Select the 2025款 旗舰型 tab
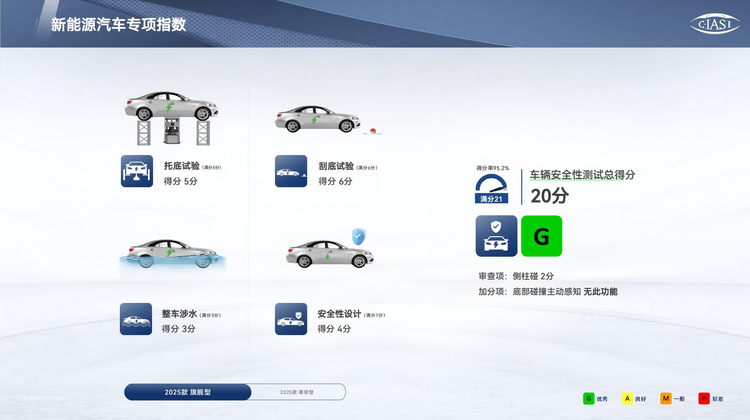This screenshot has height=420, width=750. tap(189, 392)
